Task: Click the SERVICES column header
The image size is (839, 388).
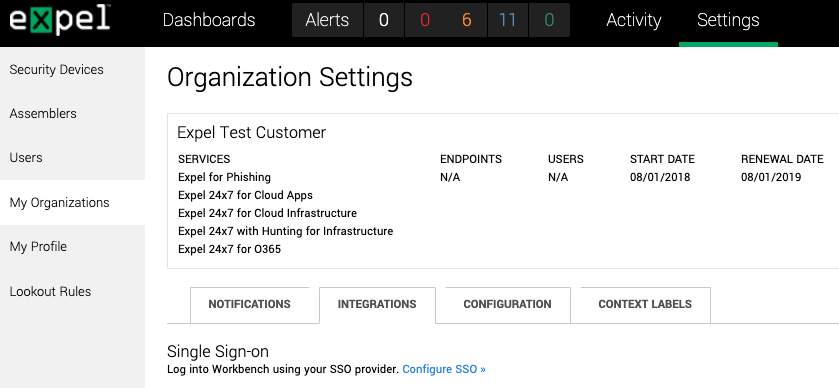Action: point(204,159)
